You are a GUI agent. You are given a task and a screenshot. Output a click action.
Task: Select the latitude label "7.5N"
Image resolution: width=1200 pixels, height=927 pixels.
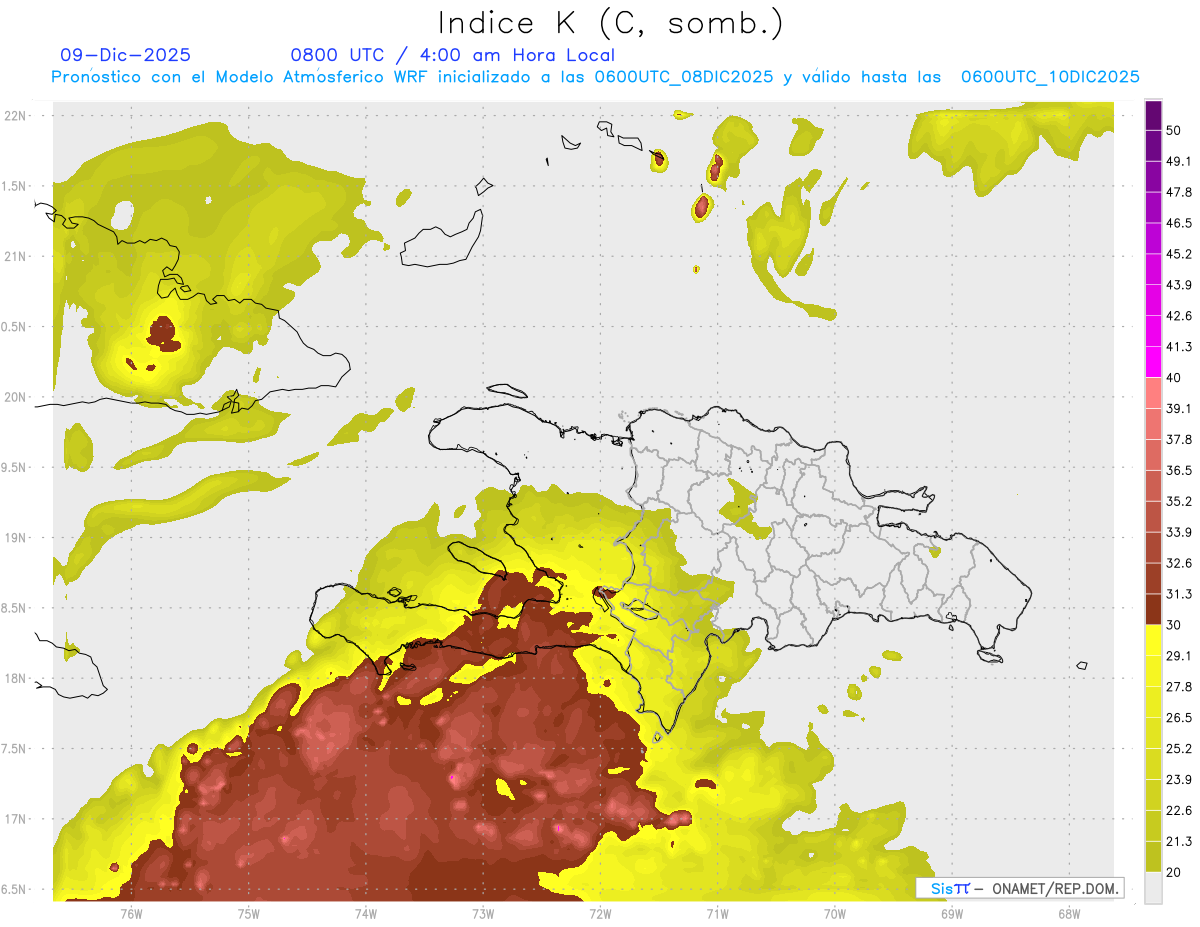pyautogui.click(x=15, y=749)
